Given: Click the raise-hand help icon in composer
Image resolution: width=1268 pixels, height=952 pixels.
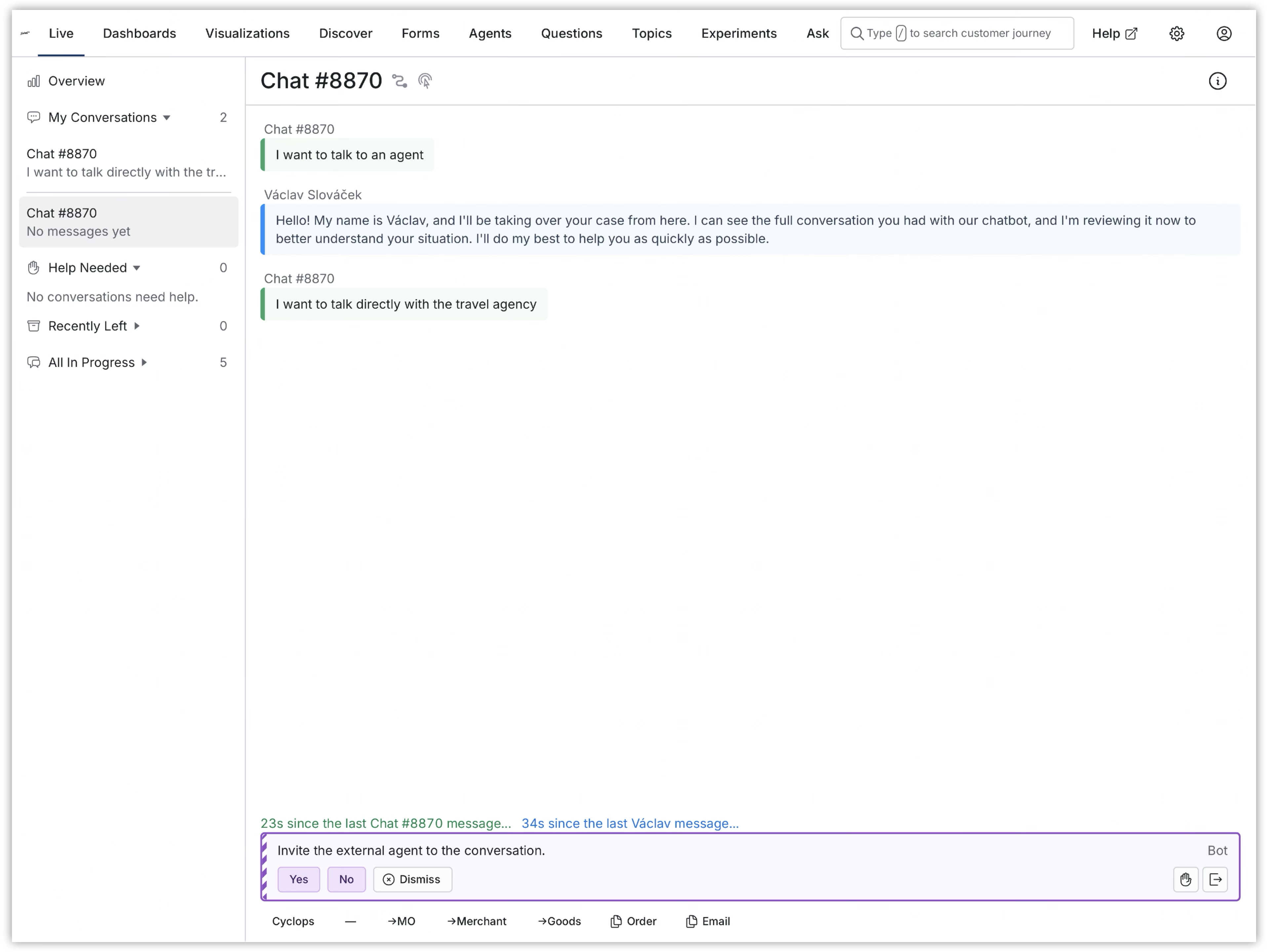Looking at the screenshot, I should coord(1185,879).
